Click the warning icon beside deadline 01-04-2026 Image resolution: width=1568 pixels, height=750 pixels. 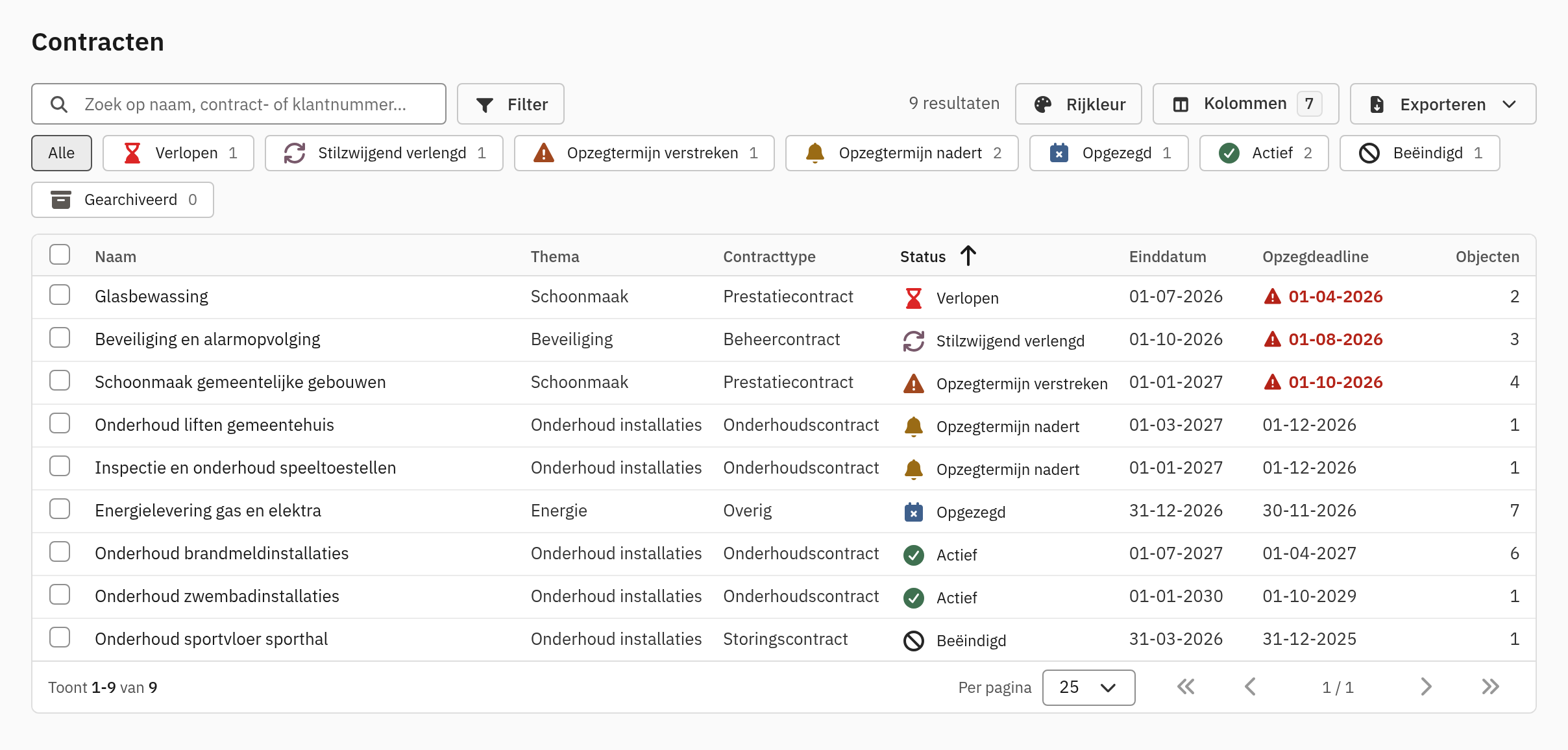(1272, 296)
